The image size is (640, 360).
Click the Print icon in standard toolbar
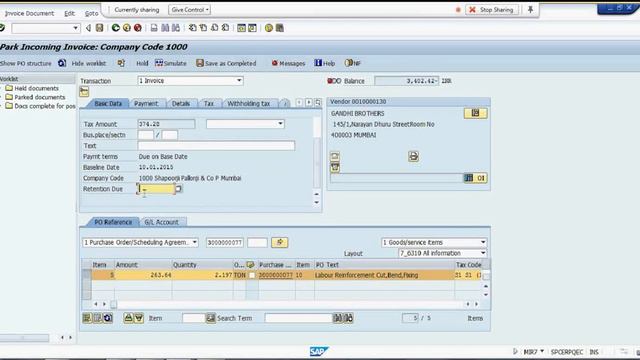tap(154, 28)
